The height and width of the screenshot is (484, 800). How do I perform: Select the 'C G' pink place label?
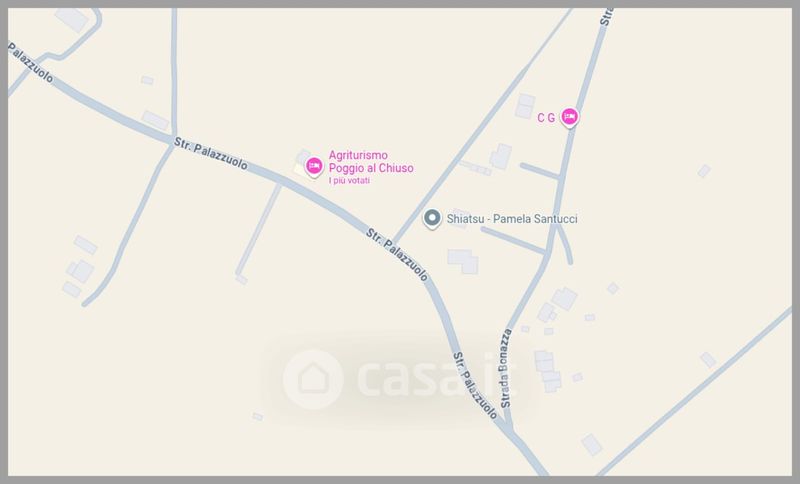[546, 118]
